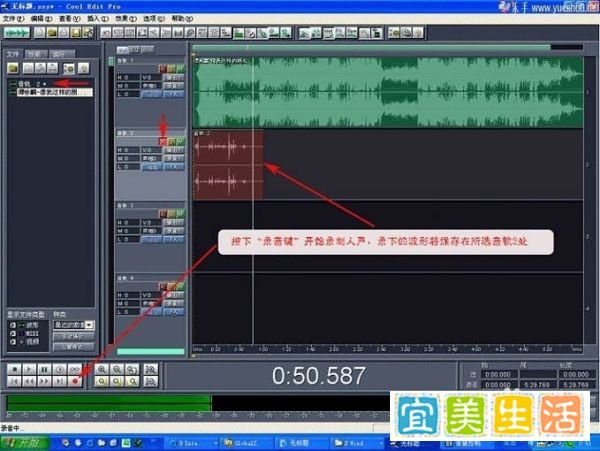Open the 效果 menu
The width and height of the screenshot is (600, 451).
(126, 18)
